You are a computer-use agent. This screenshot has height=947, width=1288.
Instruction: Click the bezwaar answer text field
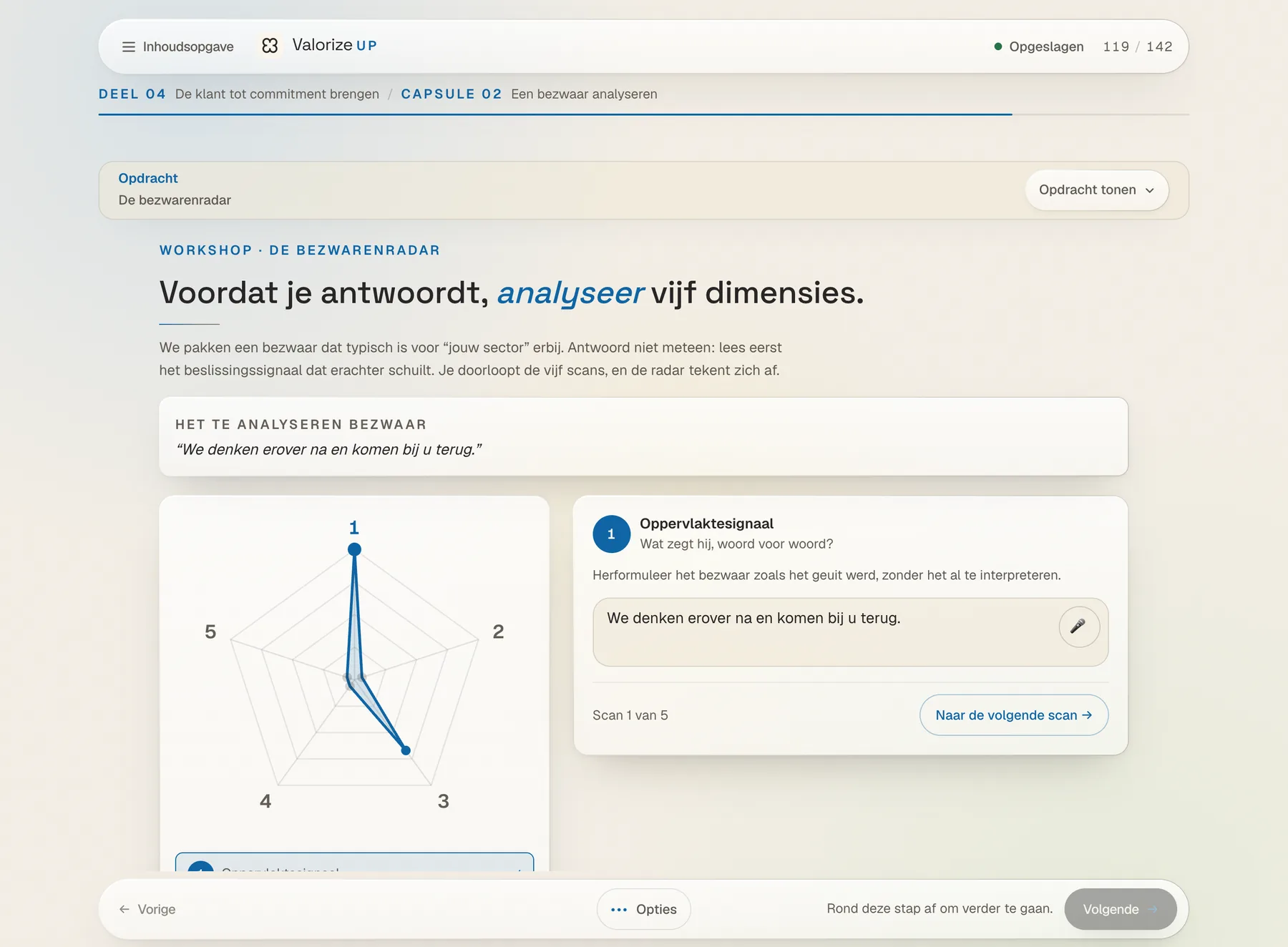click(850, 632)
